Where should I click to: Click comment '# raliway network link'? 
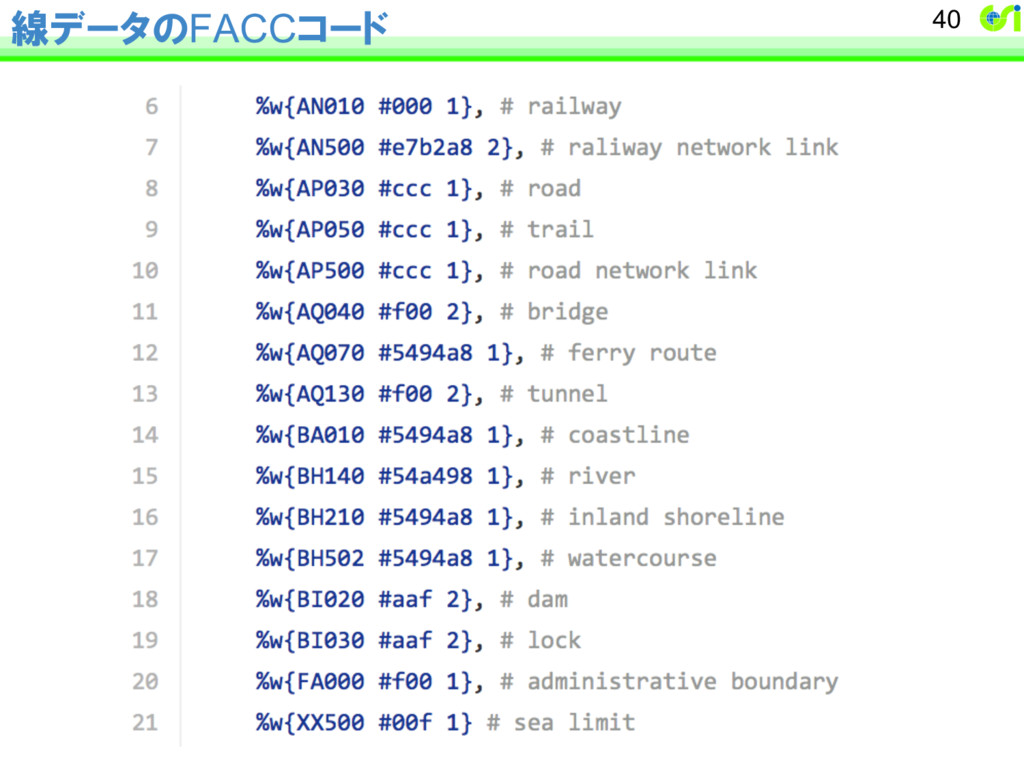690,148
